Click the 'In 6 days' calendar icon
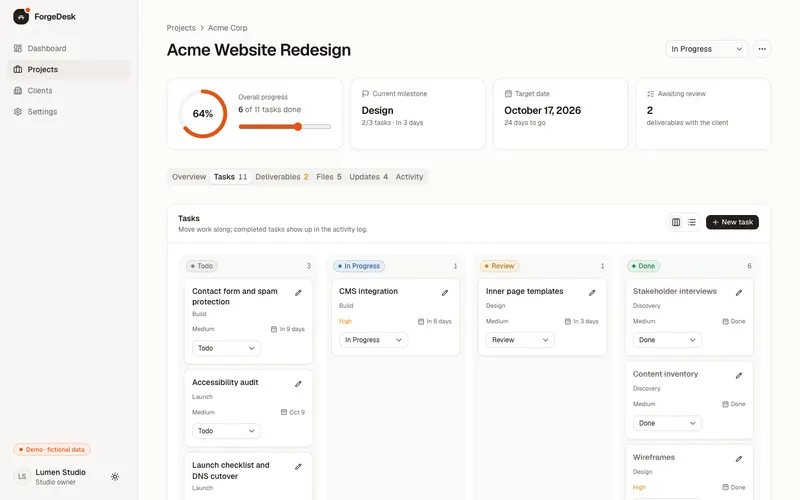Screen dimensions: 800x500 point(421,321)
